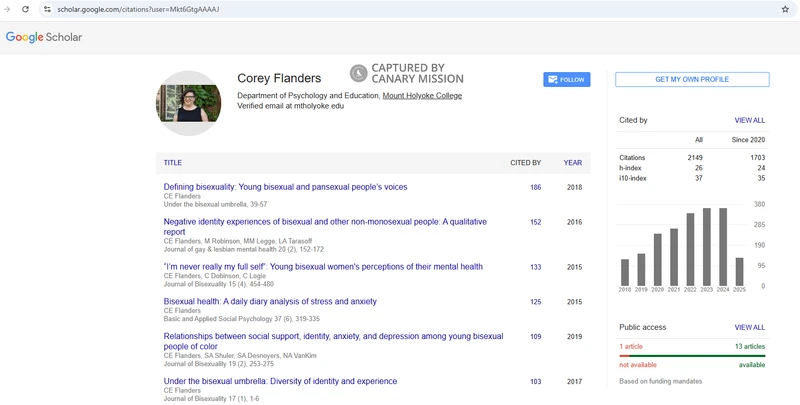Select year 2018 of first publication row
The width and height of the screenshot is (800, 405).
[x=574, y=187]
